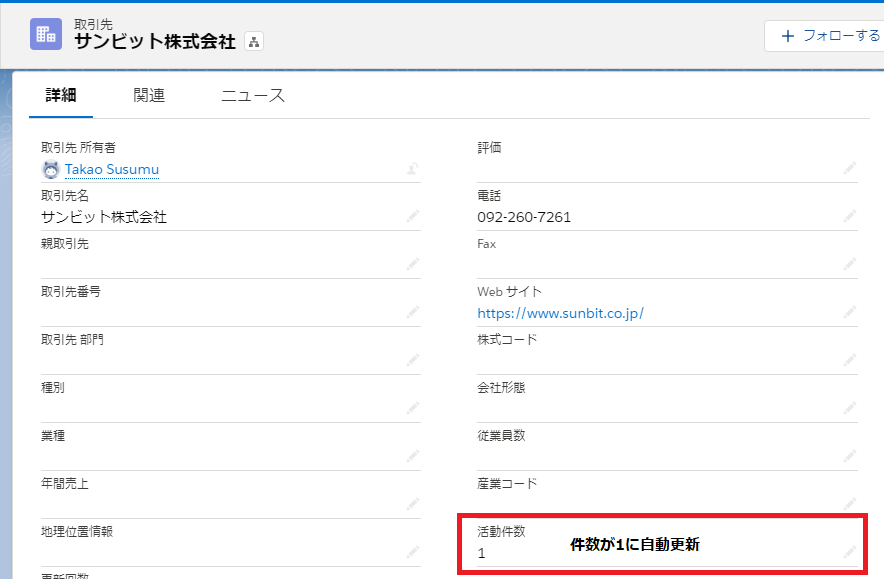Edit the 活動件数 field pencil icon
The width and height of the screenshot is (884, 579).
(850, 553)
